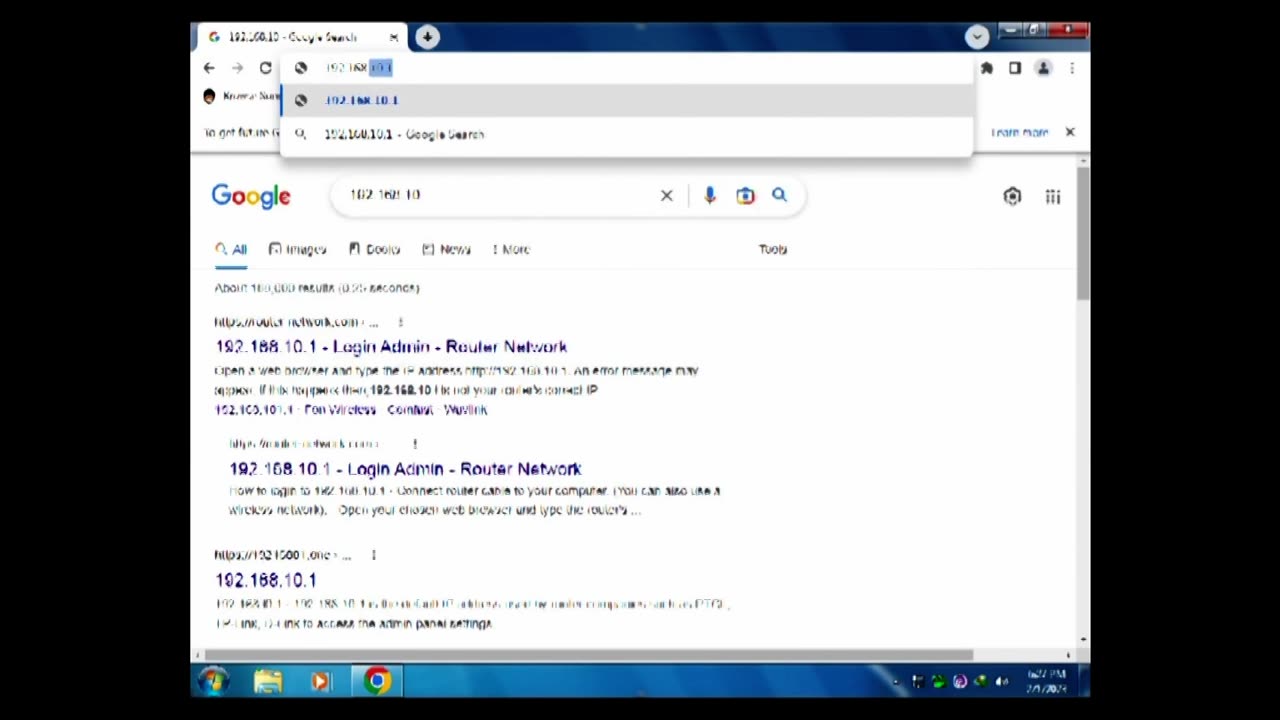Switch to the Images tab
Image resolution: width=1280 pixels, height=720 pixels.
tap(298, 249)
